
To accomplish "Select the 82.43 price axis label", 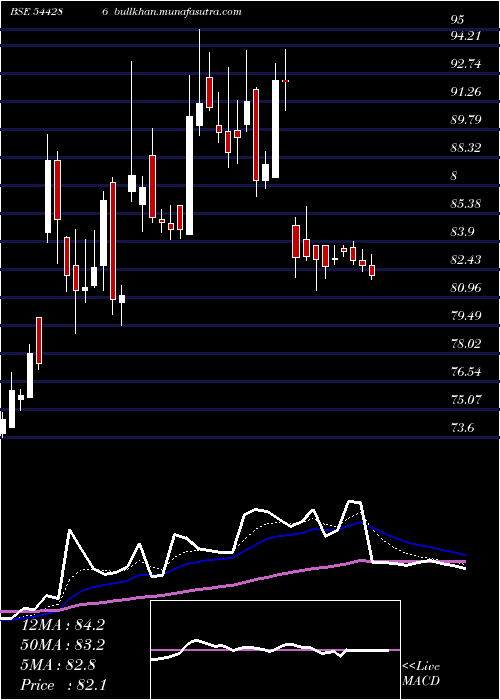I will tap(466, 260).
